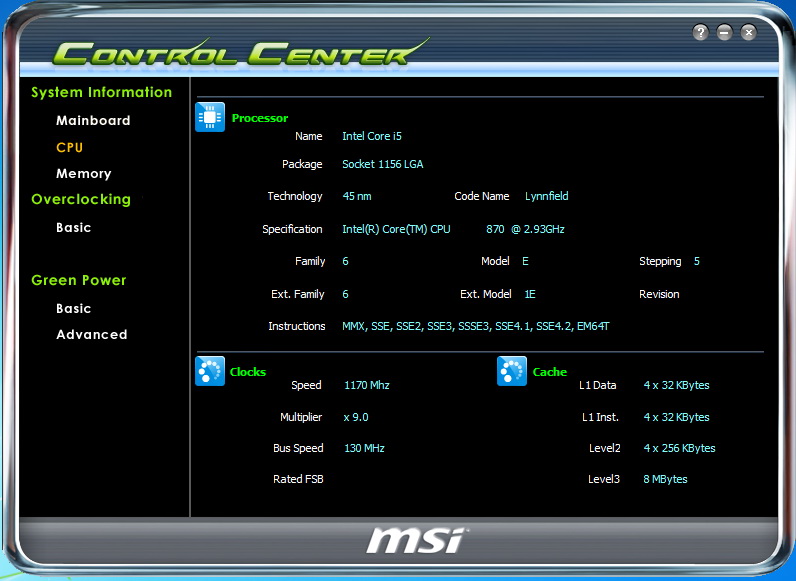
Task: Select the Overclocking section heading
Action: 81,199
